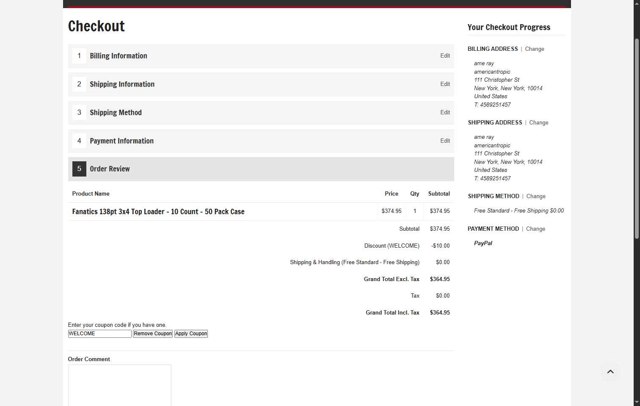Click the Tax $0.00 value
The height and width of the screenshot is (406, 640).
click(x=442, y=295)
